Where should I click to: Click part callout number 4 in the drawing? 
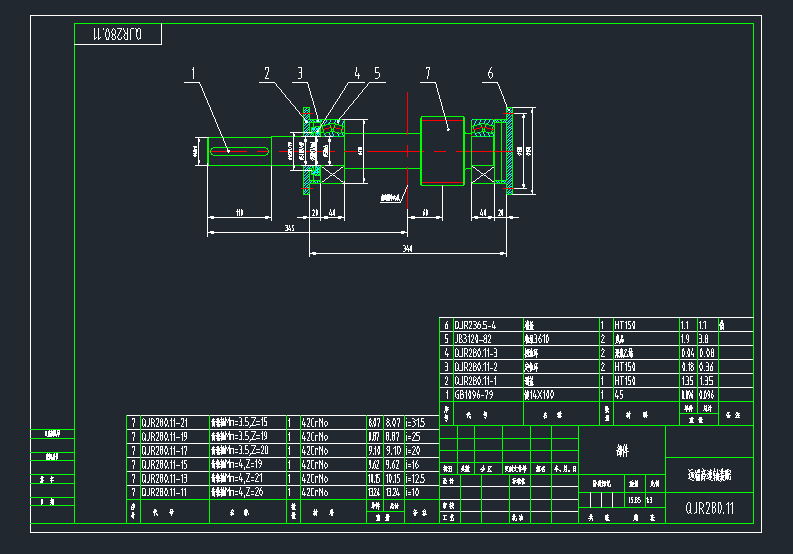[357, 74]
